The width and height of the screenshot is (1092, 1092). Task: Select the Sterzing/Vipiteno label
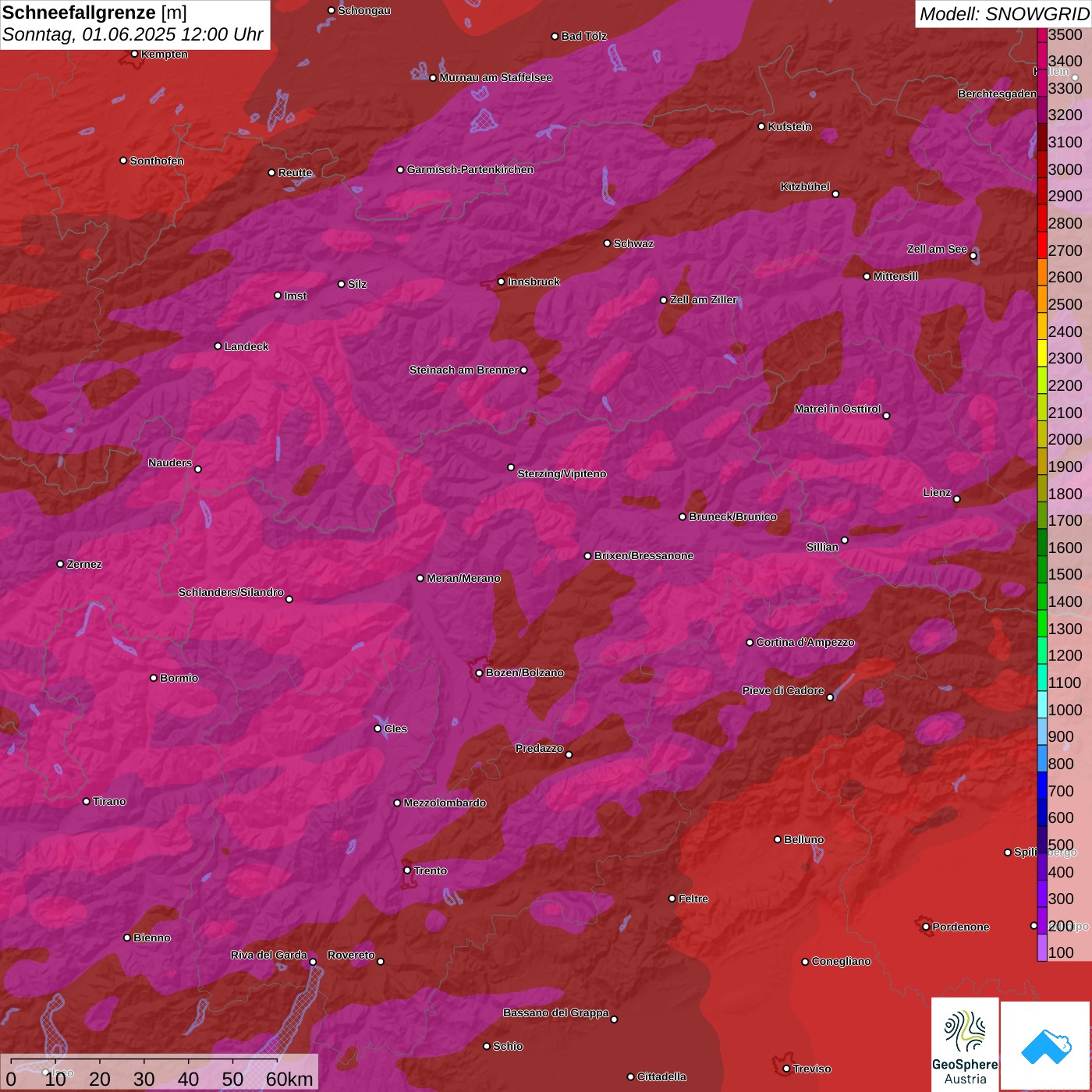562,473
